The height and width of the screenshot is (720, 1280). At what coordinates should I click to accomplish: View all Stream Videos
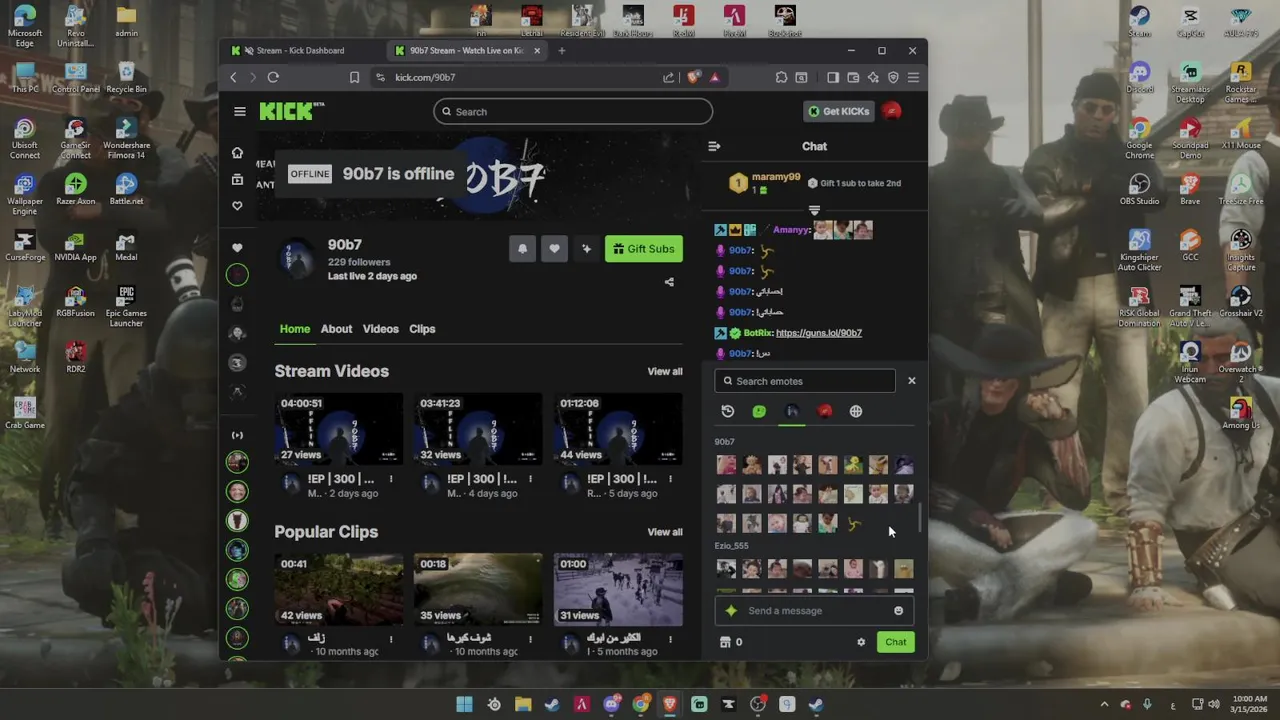click(665, 371)
